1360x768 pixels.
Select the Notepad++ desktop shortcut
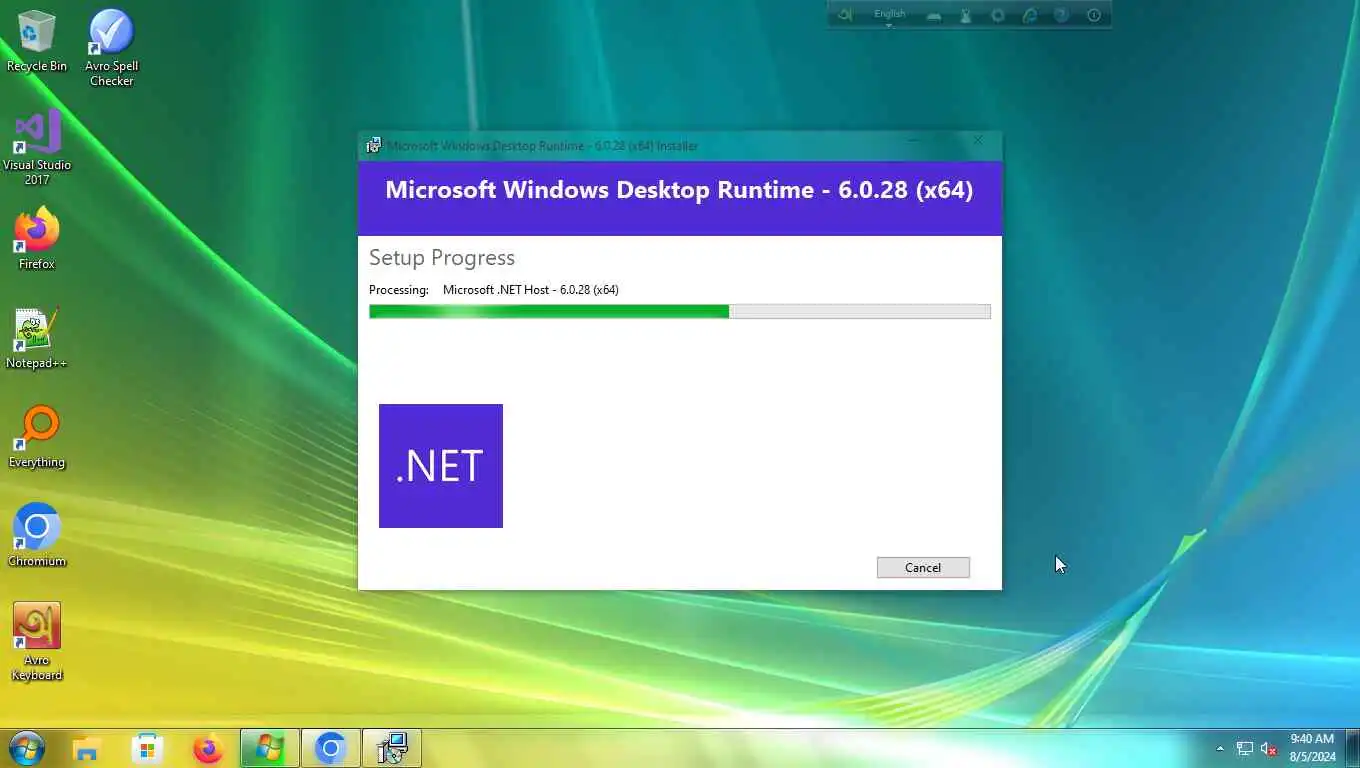(37, 338)
